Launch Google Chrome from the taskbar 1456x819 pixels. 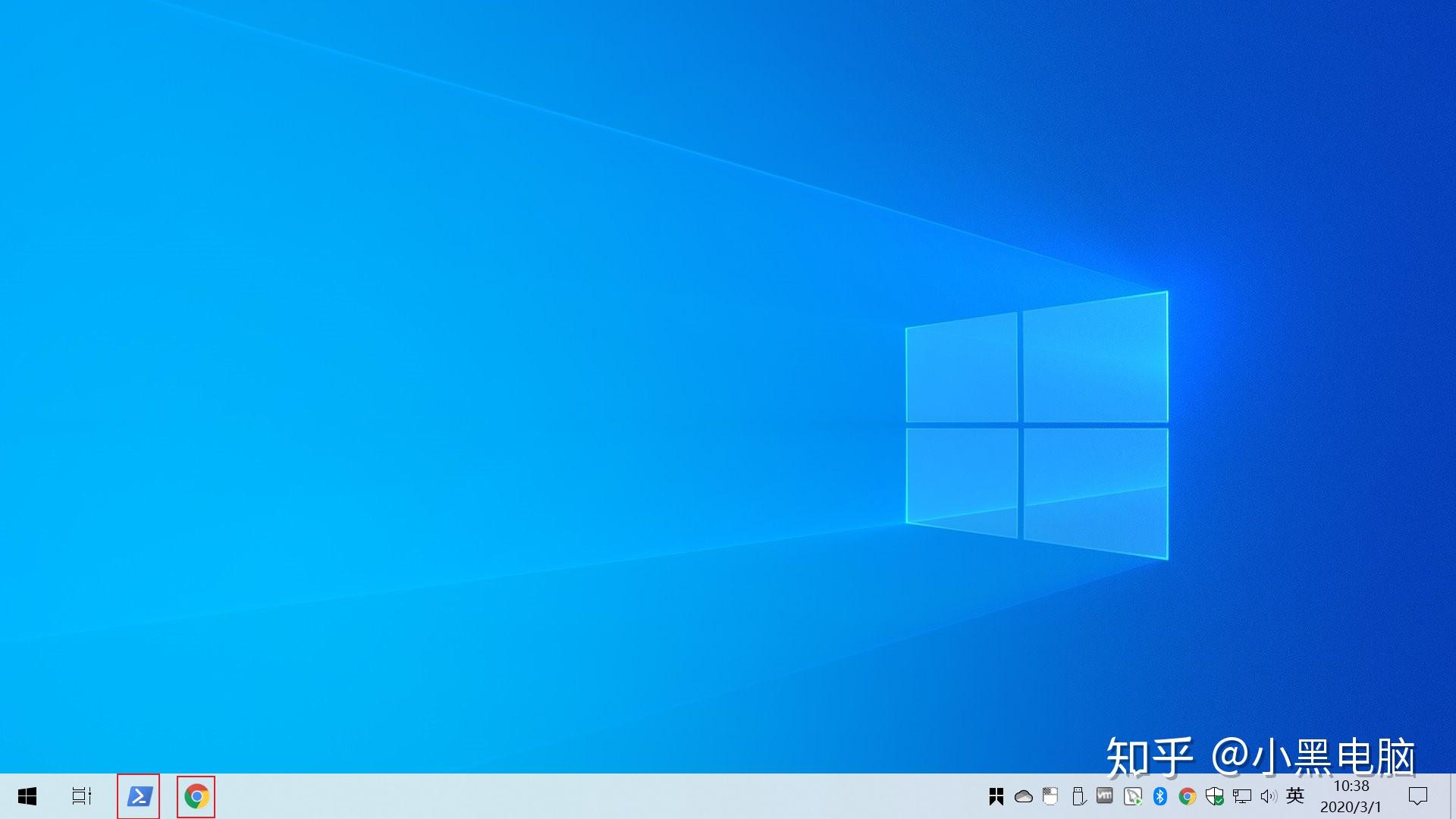pyautogui.click(x=196, y=797)
